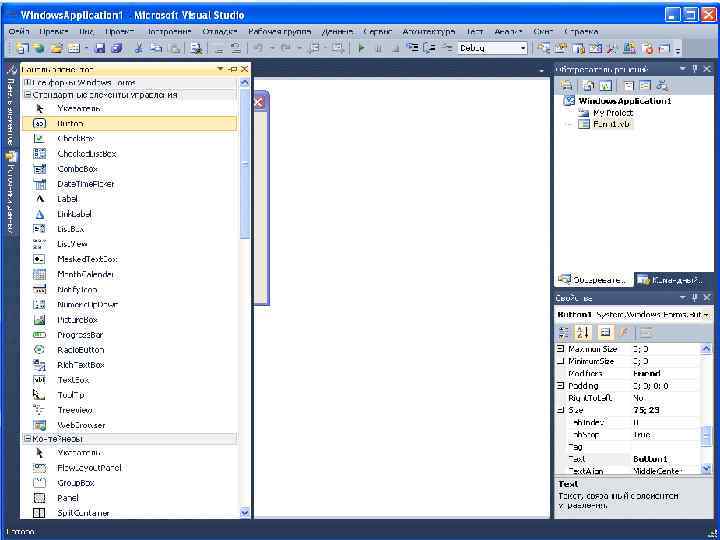Toggle Categorized view in Properties window
Image resolution: width=720 pixels, height=540 pixels.
point(565,332)
